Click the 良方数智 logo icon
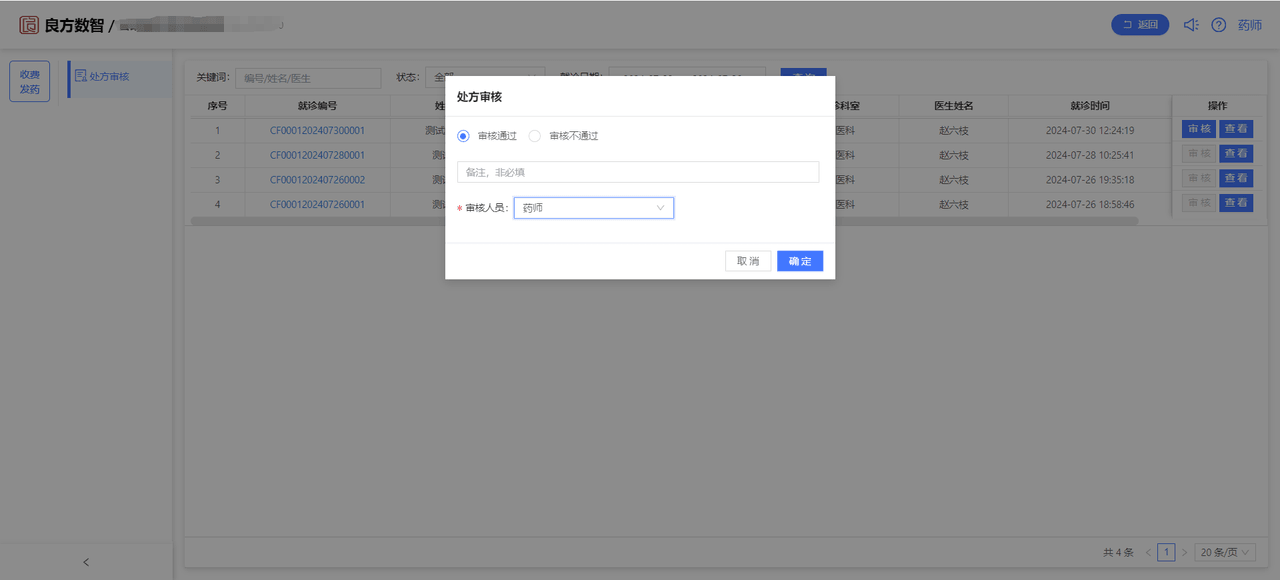 [29, 25]
